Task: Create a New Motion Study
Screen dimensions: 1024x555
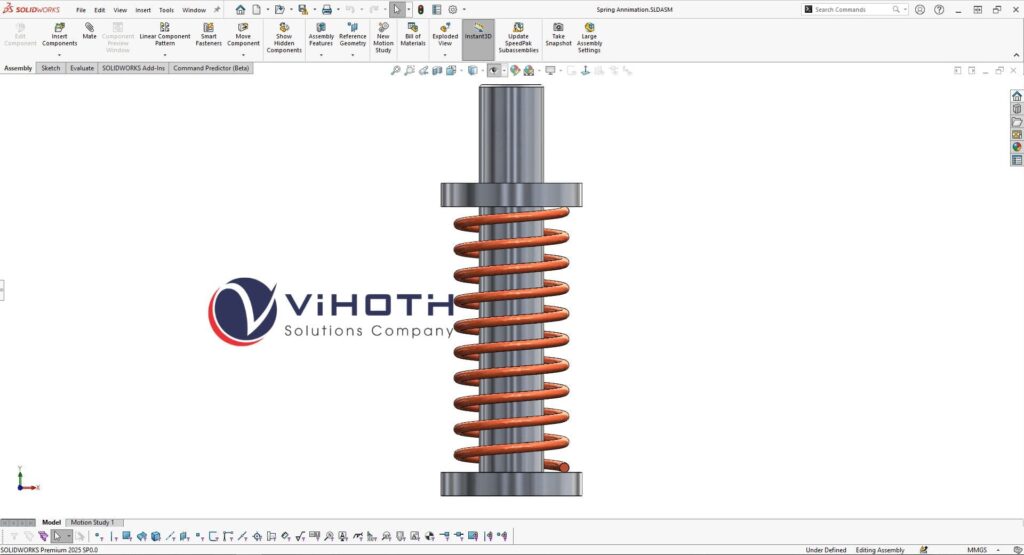Action: pos(383,38)
